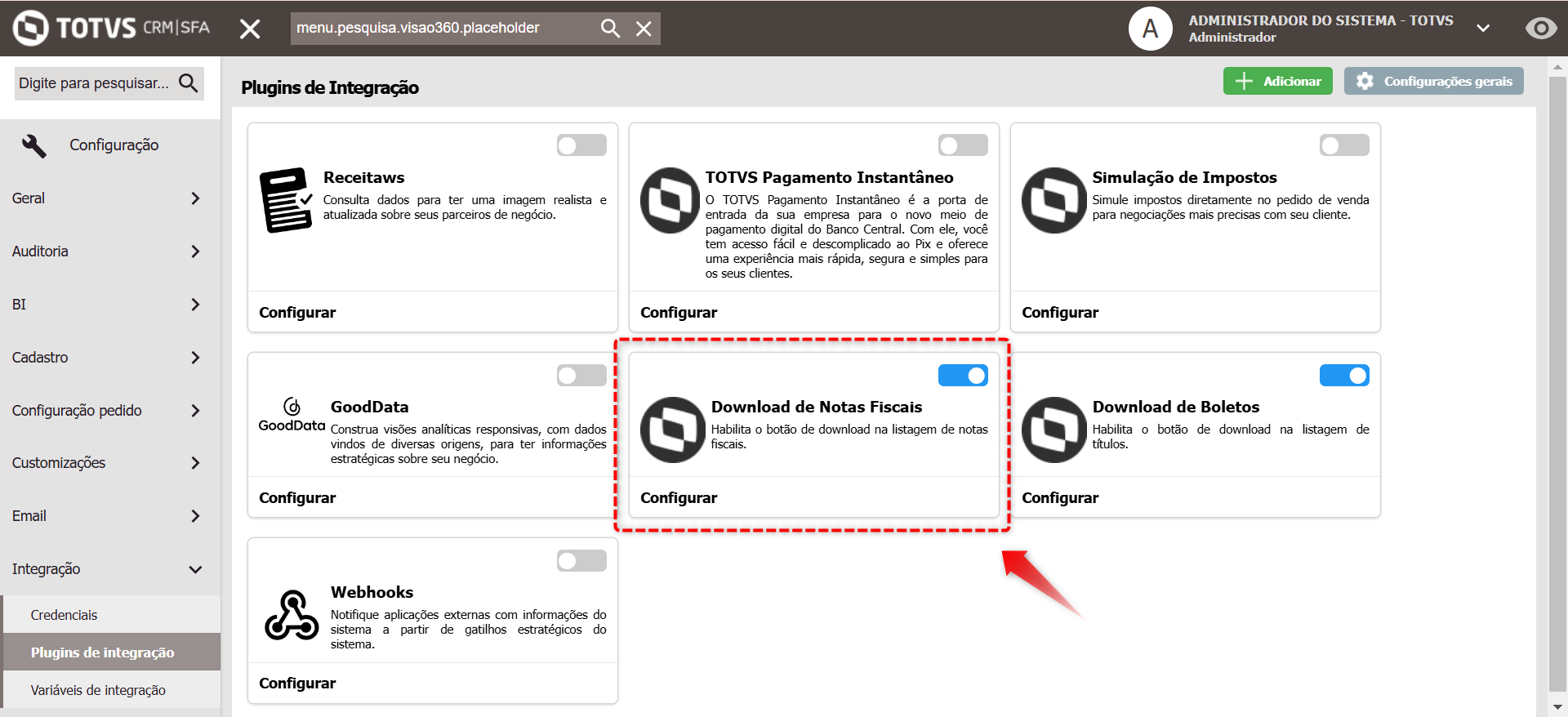Screen dimensions: 1568x717
Task: Click the gear icon on Configurações gerais
Action: pyautogui.click(x=1365, y=81)
